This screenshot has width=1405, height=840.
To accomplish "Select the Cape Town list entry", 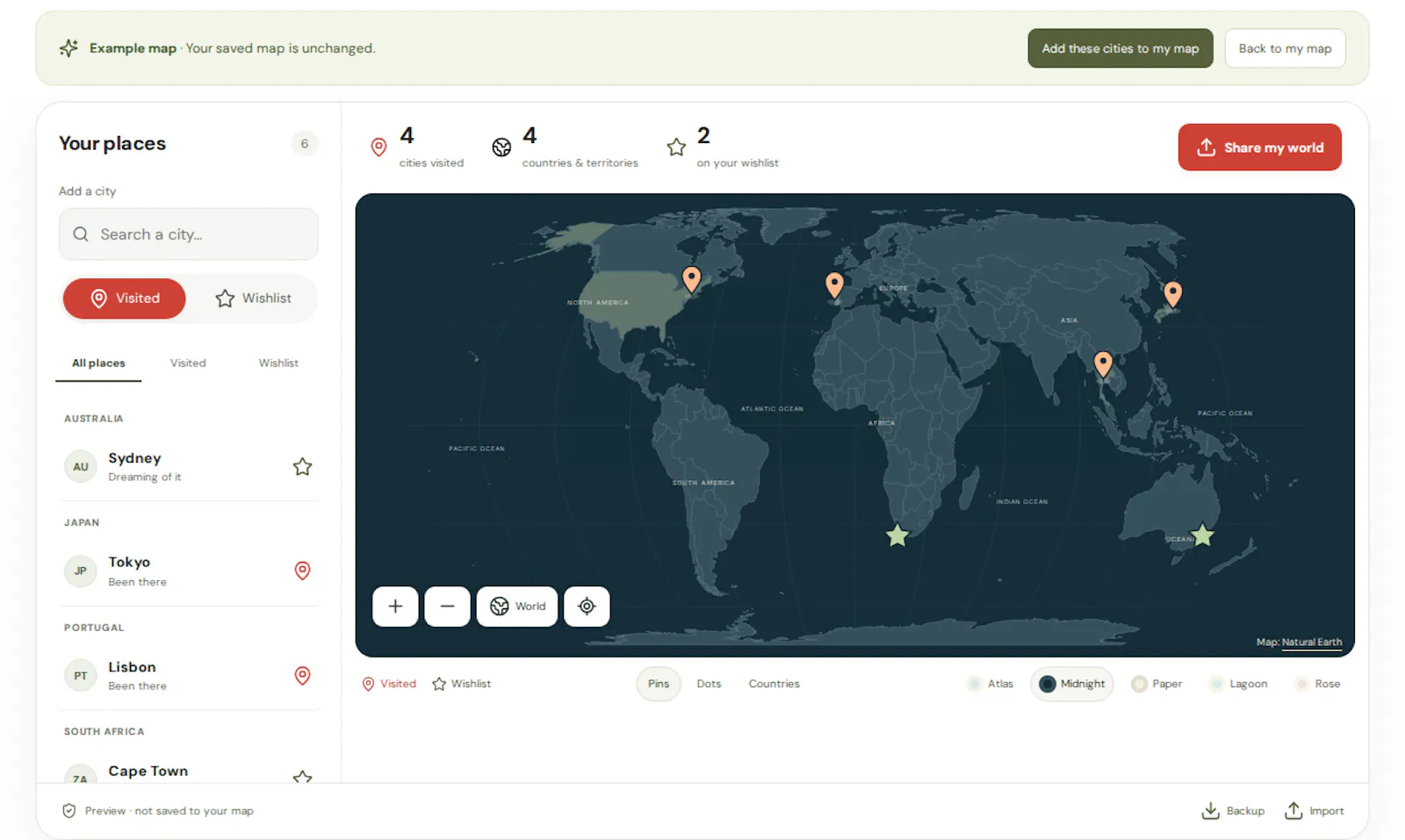I will point(189,772).
